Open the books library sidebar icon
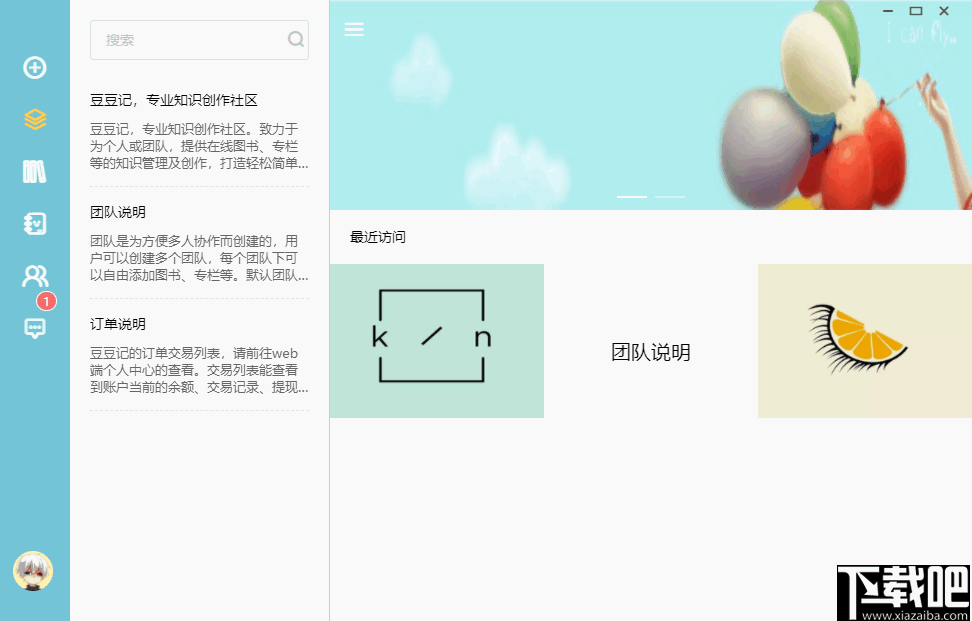The height and width of the screenshot is (621, 972). (35, 172)
